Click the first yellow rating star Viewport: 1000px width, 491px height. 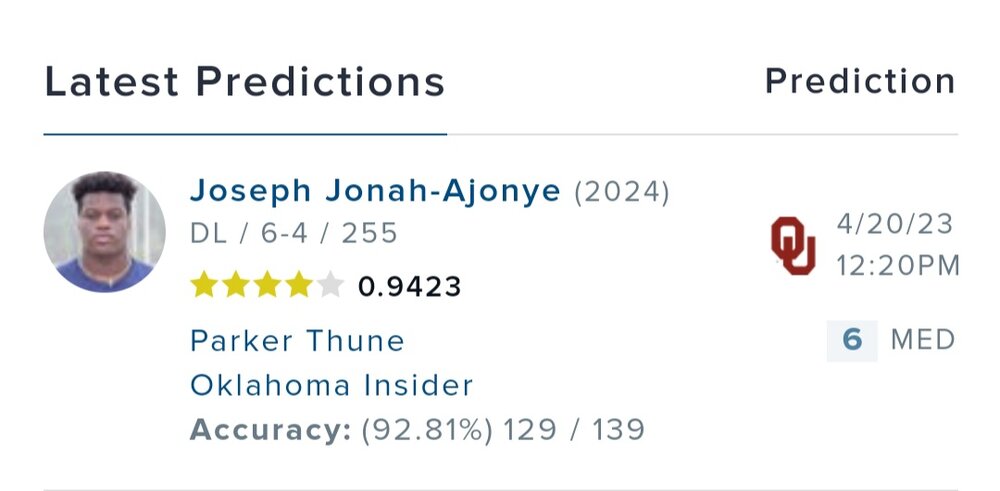[204, 286]
